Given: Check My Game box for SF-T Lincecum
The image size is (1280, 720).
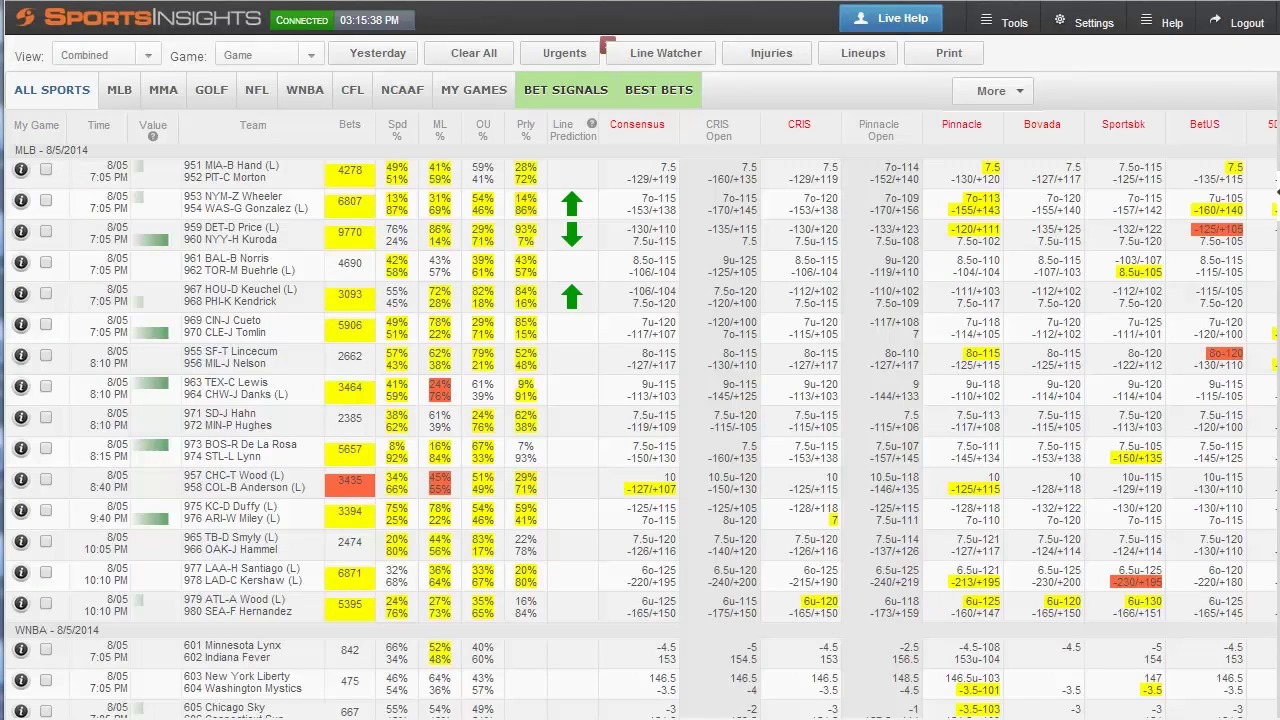Looking at the screenshot, I should [x=46, y=356].
